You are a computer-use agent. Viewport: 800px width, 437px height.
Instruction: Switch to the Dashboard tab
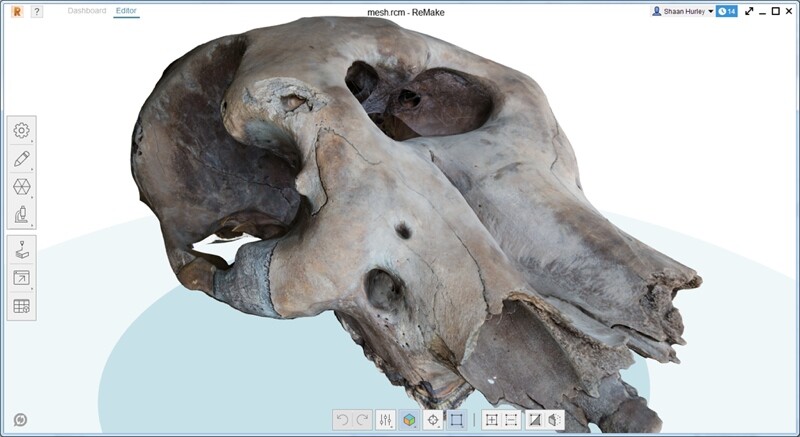(86, 11)
